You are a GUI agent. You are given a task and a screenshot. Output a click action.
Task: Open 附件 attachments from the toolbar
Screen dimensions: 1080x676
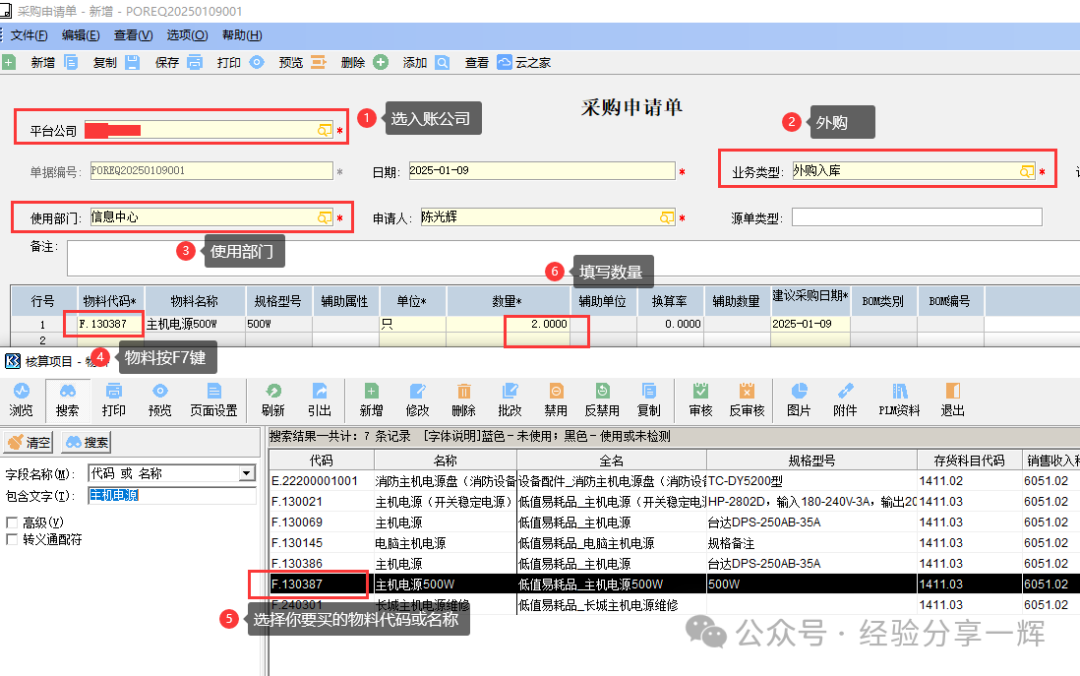845,398
